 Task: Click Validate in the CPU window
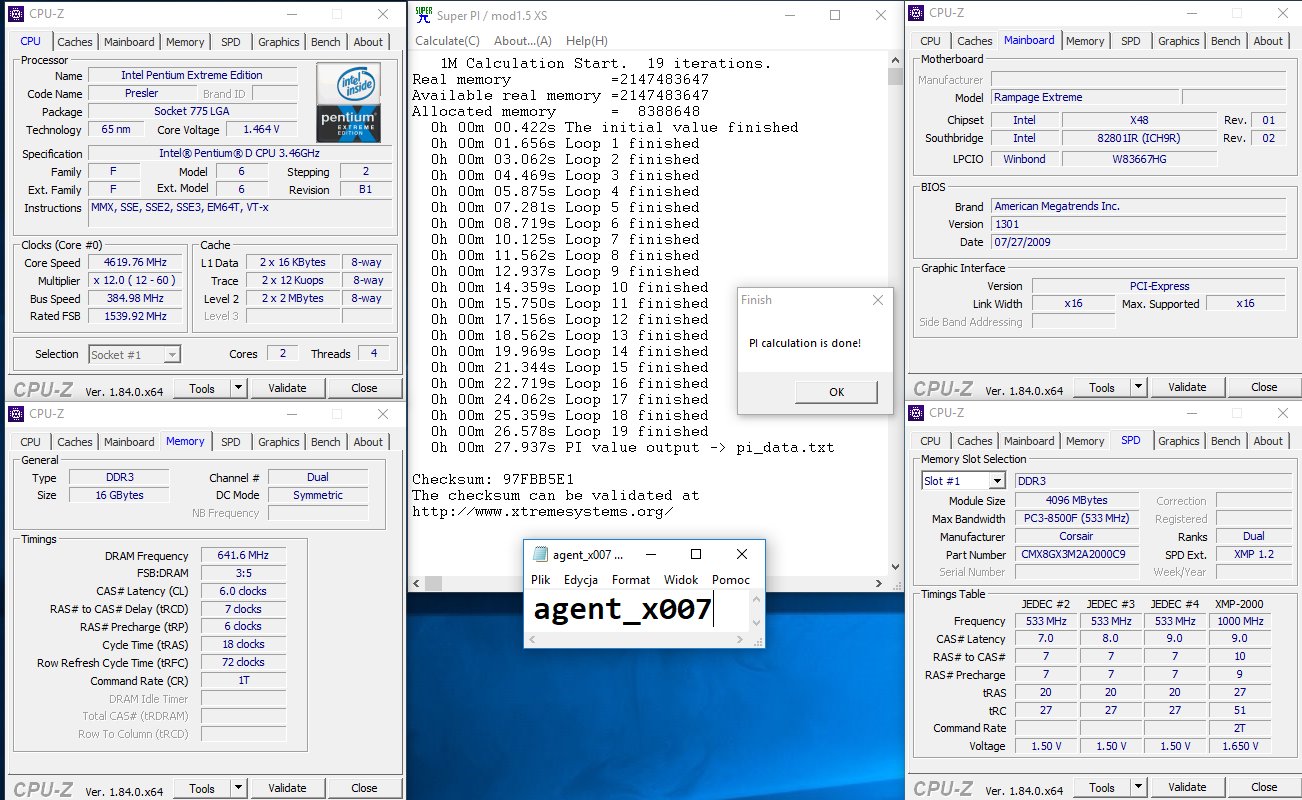coord(287,388)
